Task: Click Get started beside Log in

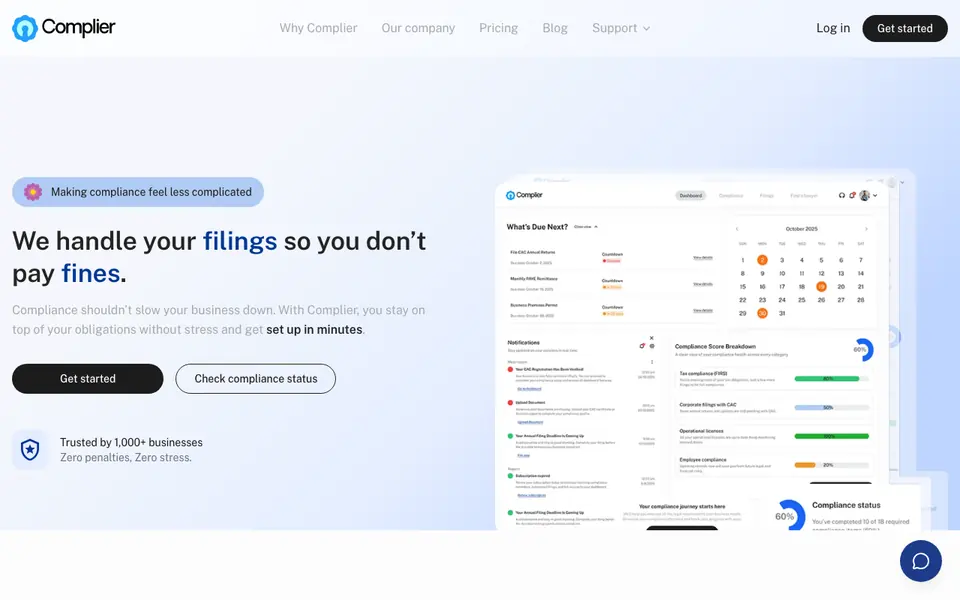Action: [904, 28]
